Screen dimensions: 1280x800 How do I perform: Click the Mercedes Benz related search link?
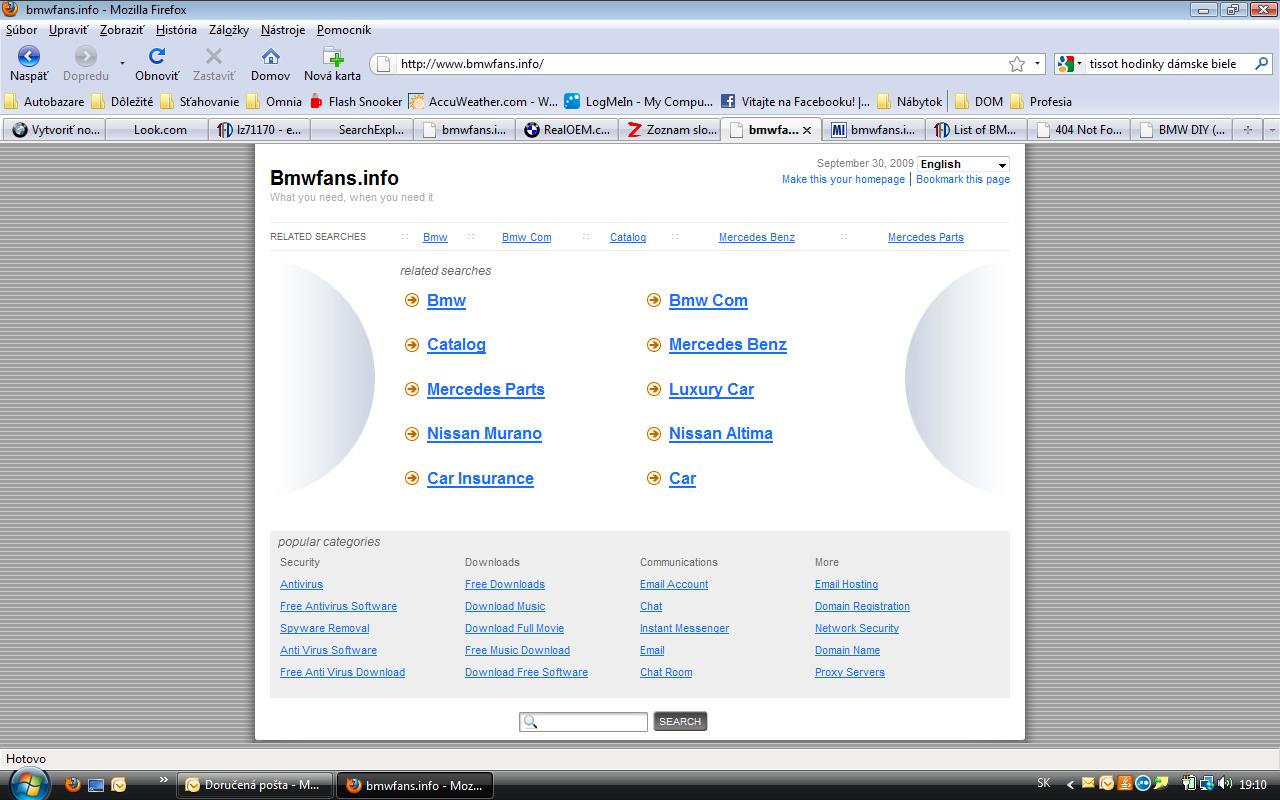click(727, 344)
